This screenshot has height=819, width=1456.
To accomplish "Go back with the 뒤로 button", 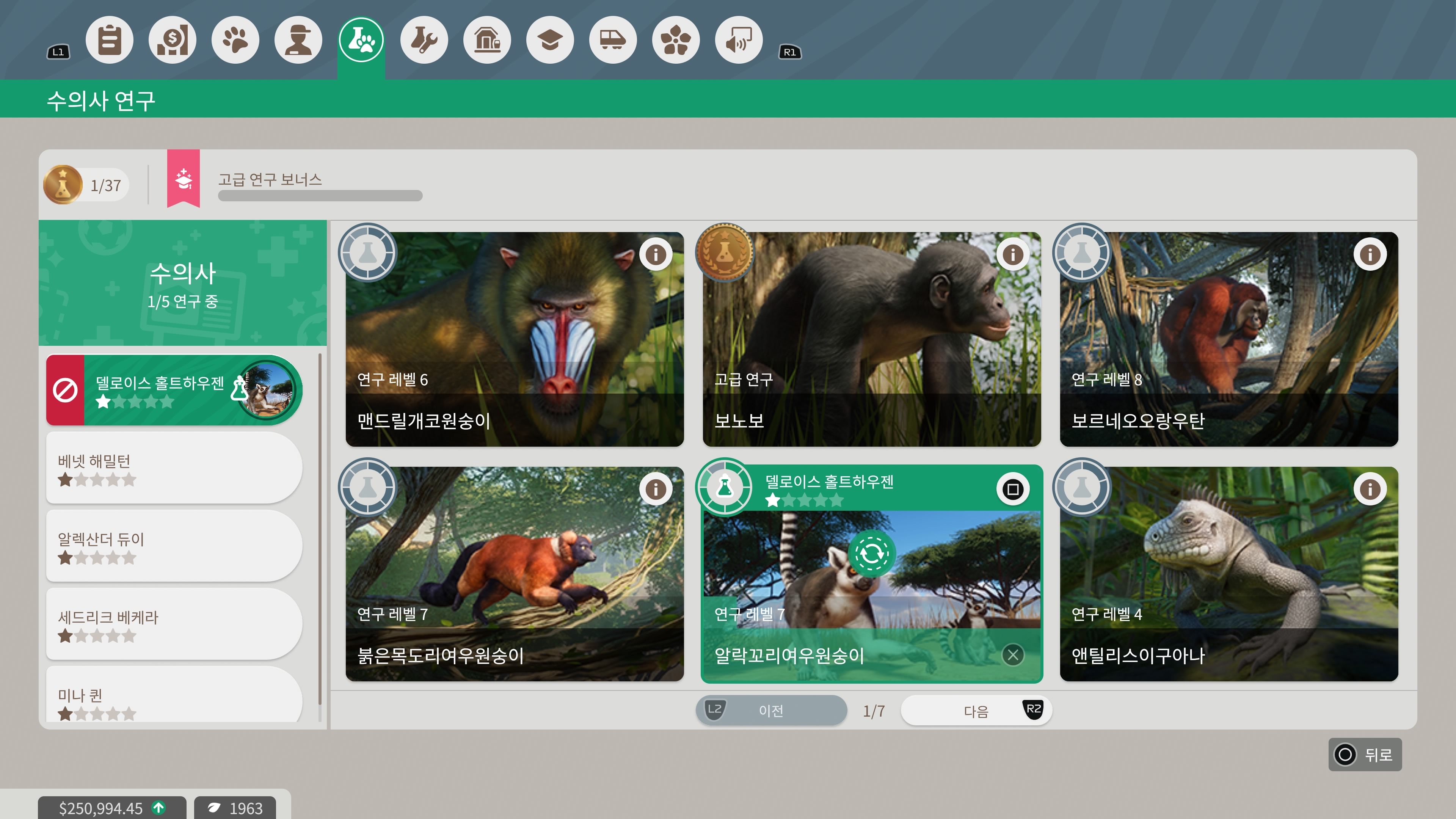I will point(1365,755).
